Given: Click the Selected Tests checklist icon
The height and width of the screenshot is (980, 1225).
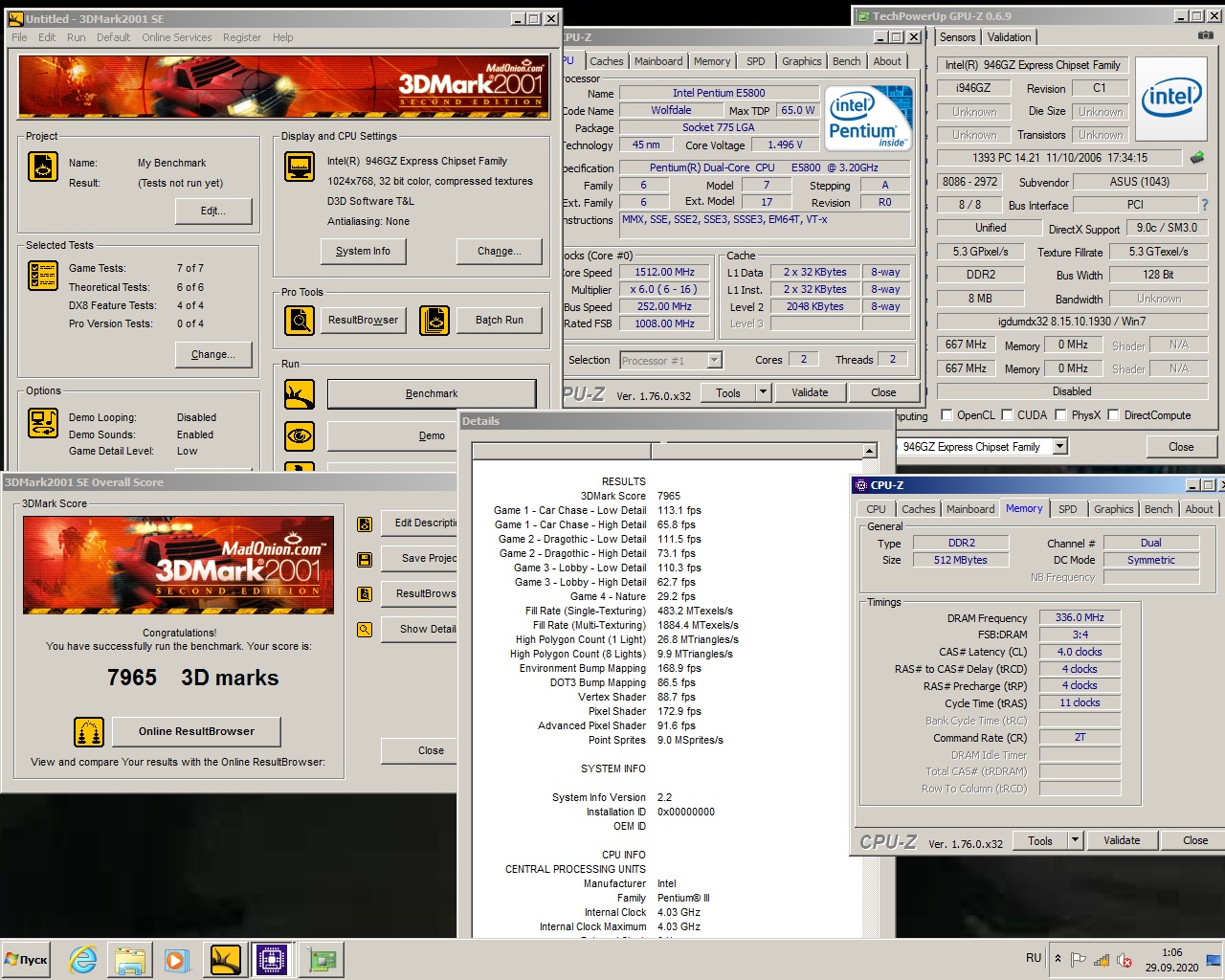Looking at the screenshot, I should click(43, 276).
